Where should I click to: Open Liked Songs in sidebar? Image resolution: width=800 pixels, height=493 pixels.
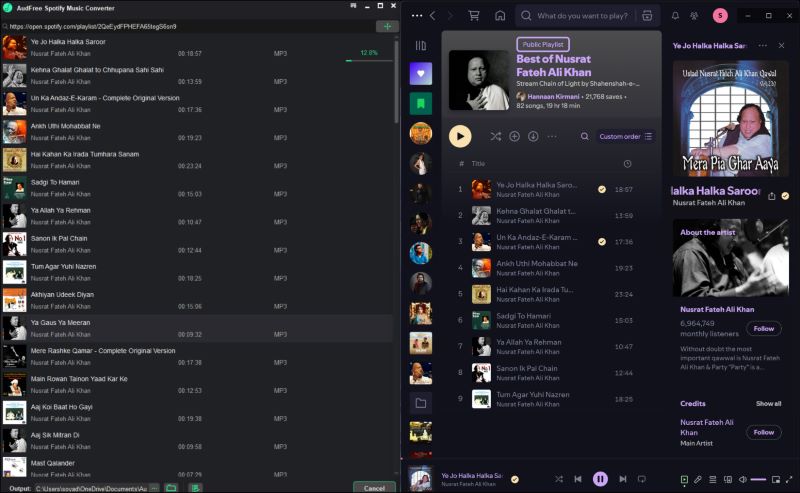[x=420, y=73]
